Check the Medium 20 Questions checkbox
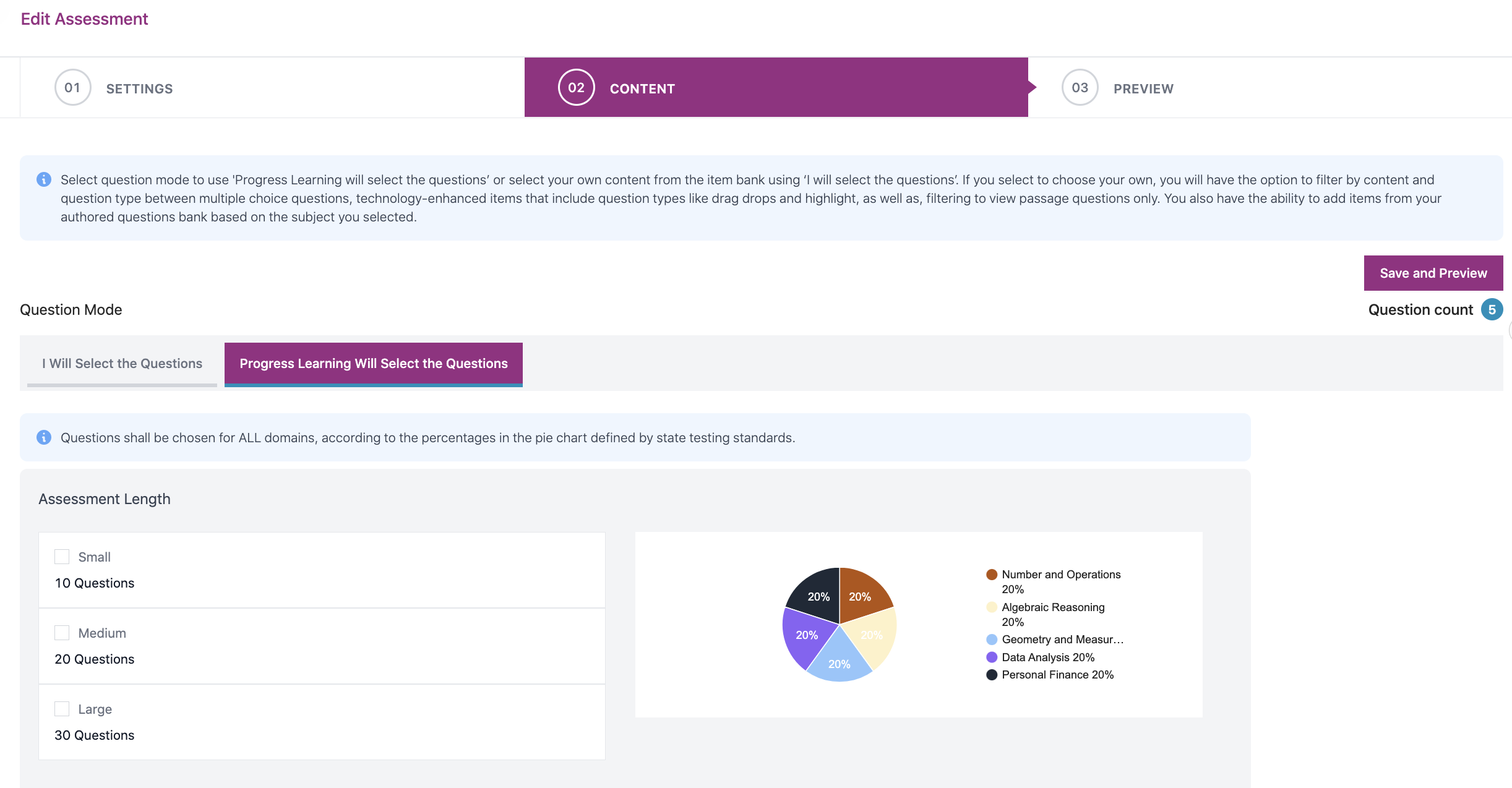Image resolution: width=1512 pixels, height=788 pixels. click(62, 633)
